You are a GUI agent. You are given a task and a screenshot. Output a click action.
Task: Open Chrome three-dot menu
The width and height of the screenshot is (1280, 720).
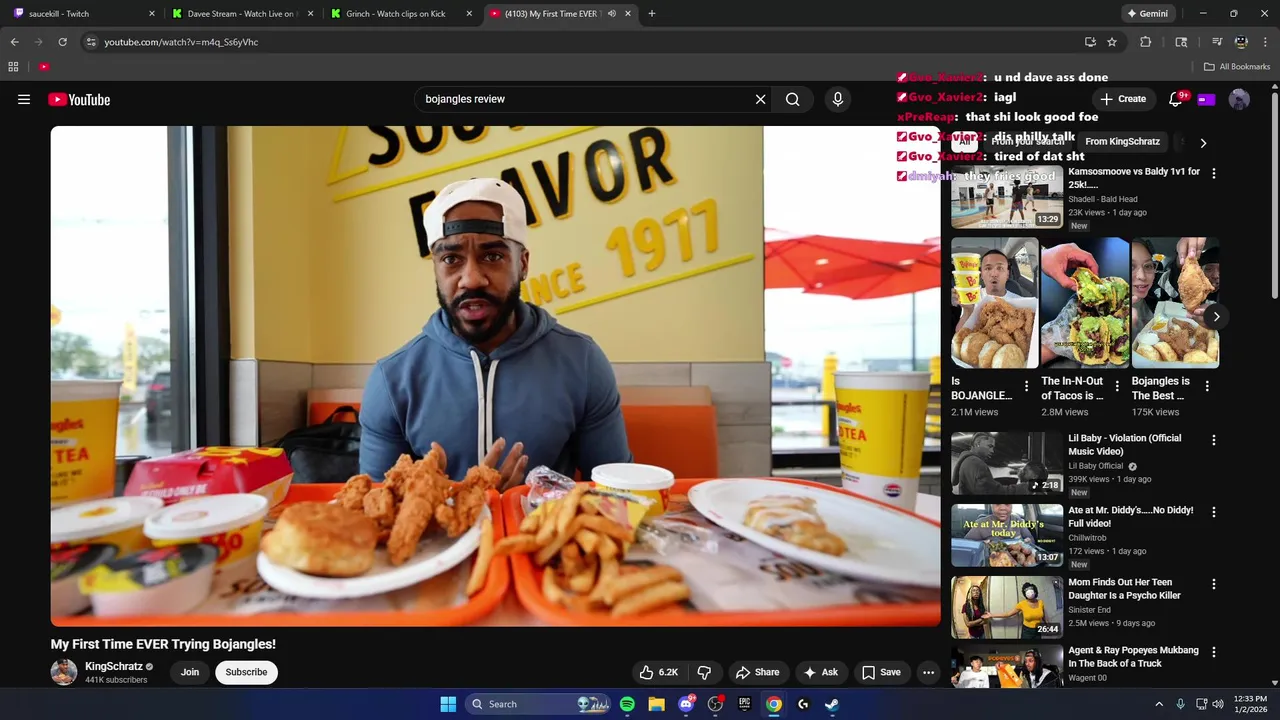point(1265,42)
